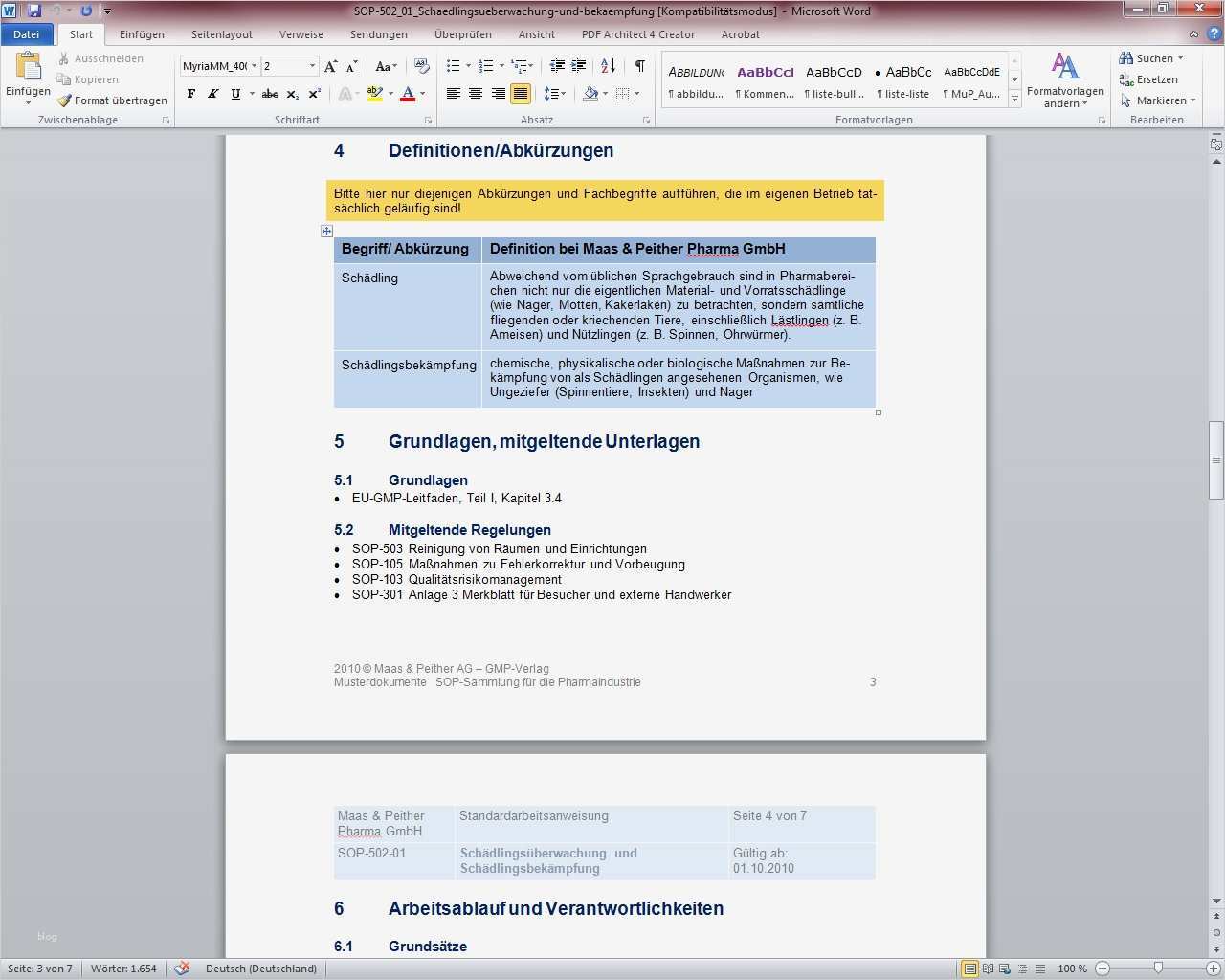Apply the Kommen... style

(x=765, y=80)
